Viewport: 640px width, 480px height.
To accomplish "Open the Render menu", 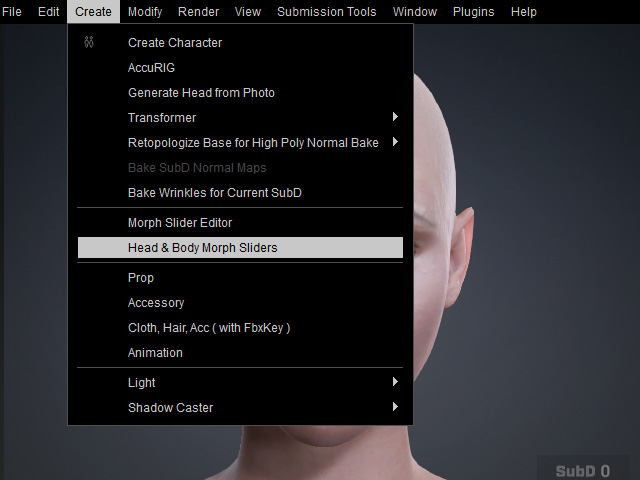I will click(x=198, y=11).
